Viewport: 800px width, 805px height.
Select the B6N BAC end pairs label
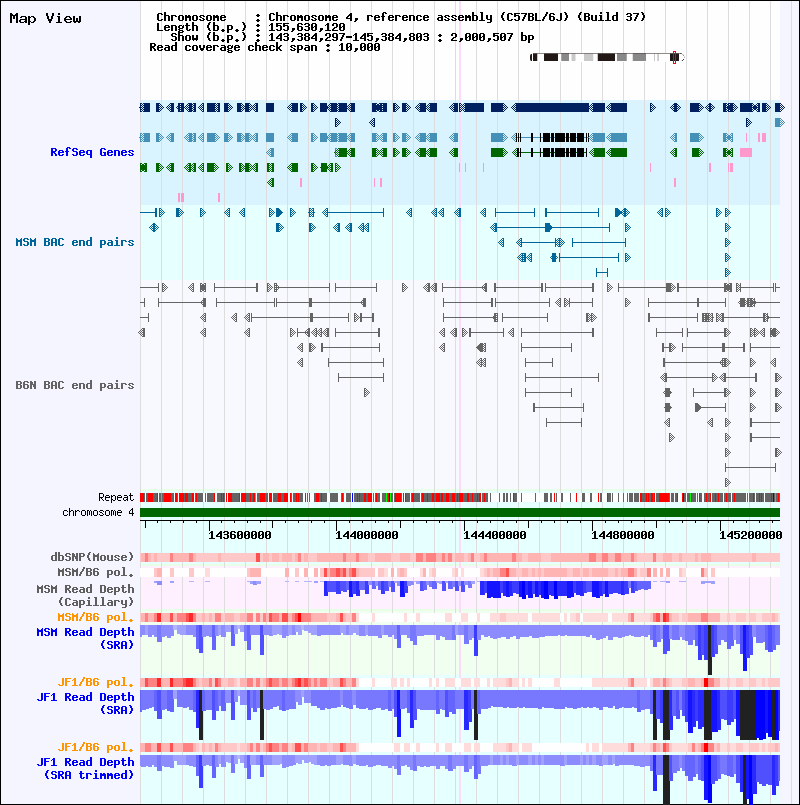[74, 385]
